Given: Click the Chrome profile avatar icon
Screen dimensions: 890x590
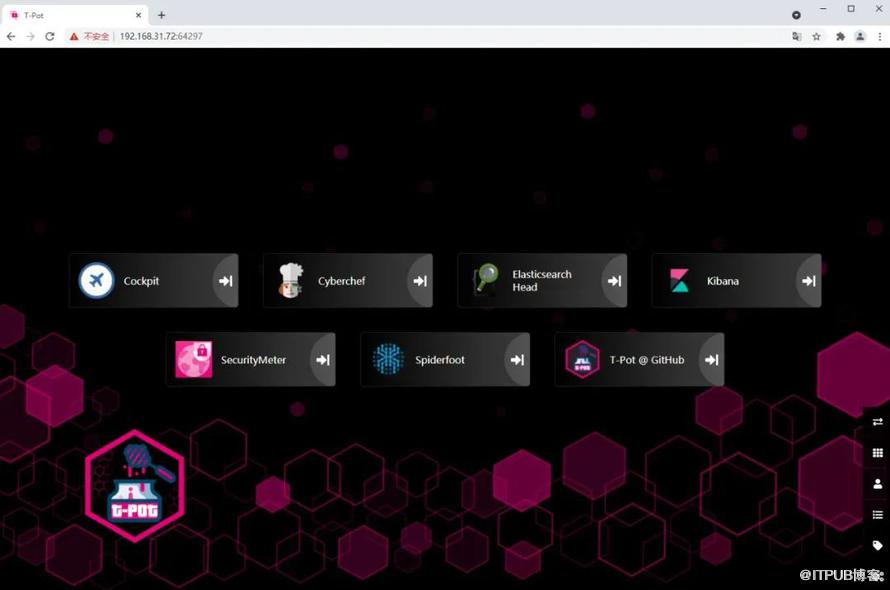Looking at the screenshot, I should [860, 36].
